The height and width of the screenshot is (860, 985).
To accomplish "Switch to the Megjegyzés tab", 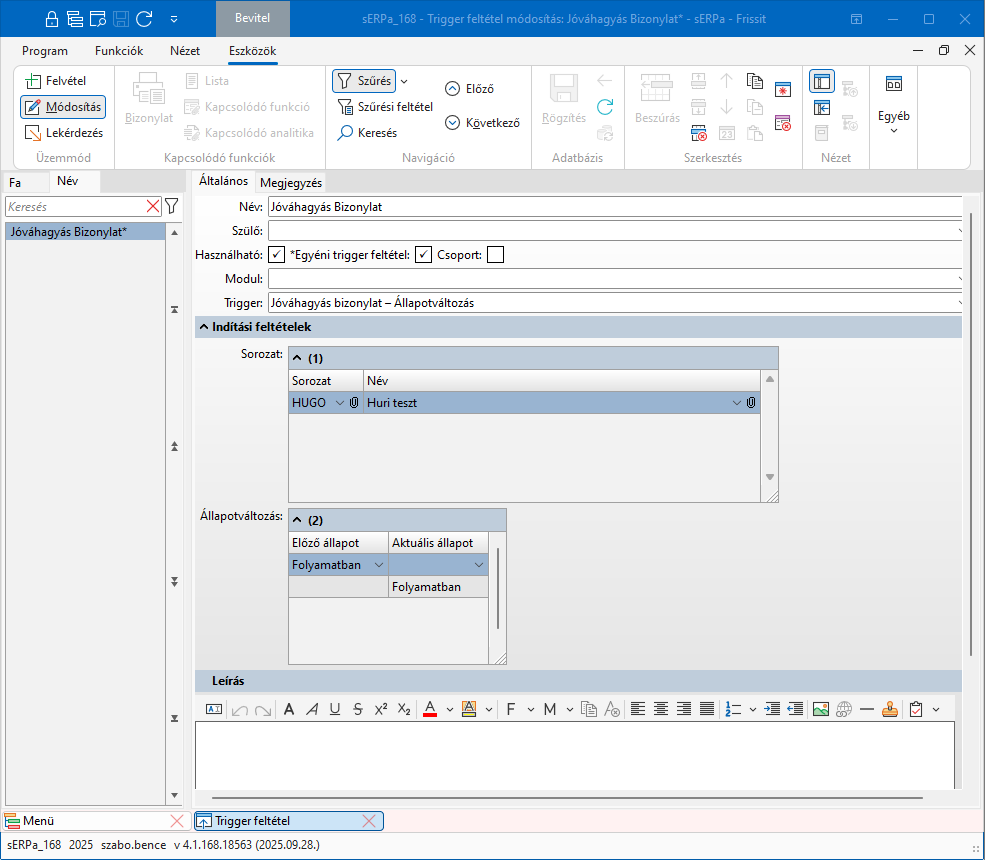I will pyautogui.click(x=290, y=182).
